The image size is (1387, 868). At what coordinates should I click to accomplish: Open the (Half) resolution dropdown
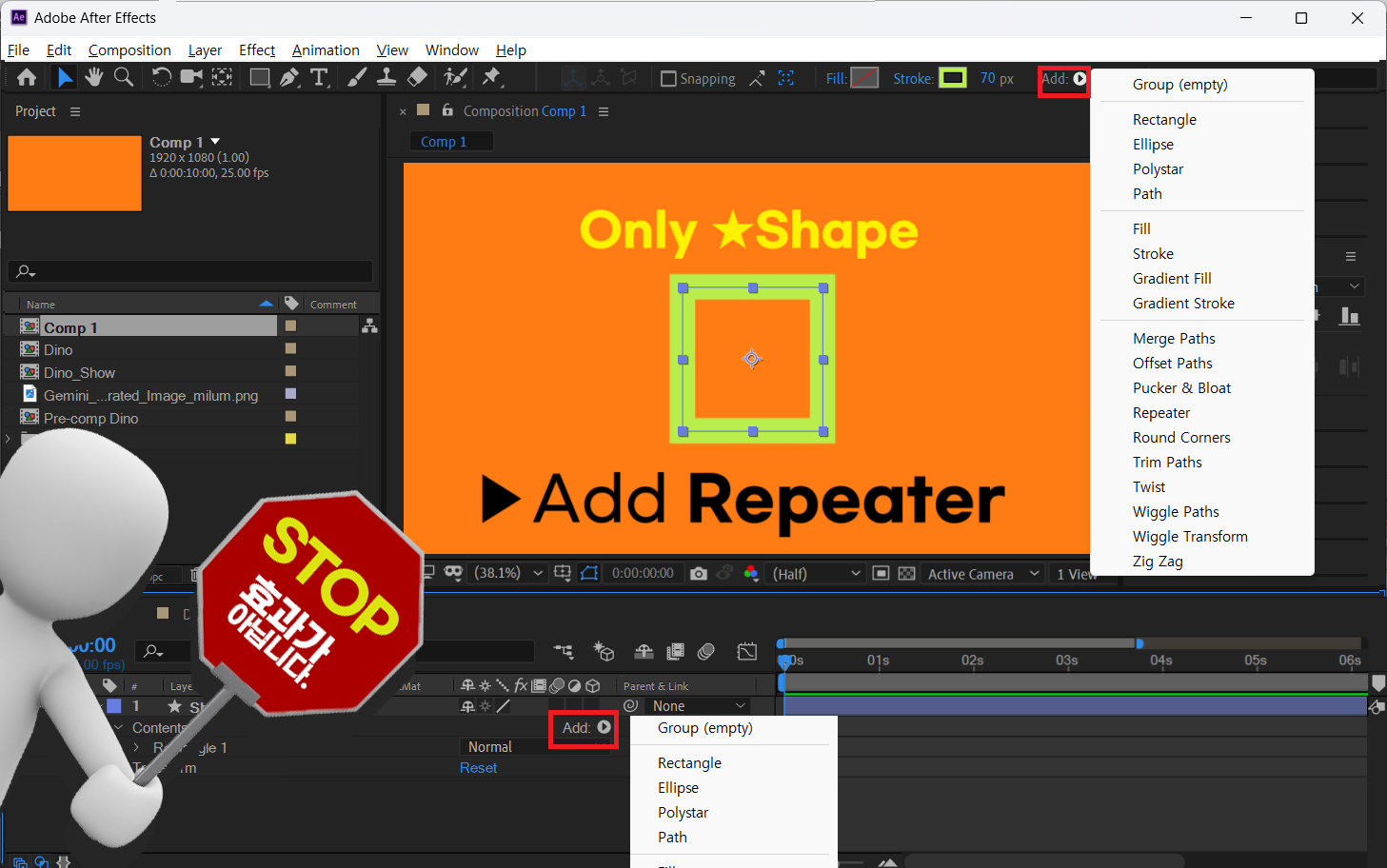click(x=817, y=573)
